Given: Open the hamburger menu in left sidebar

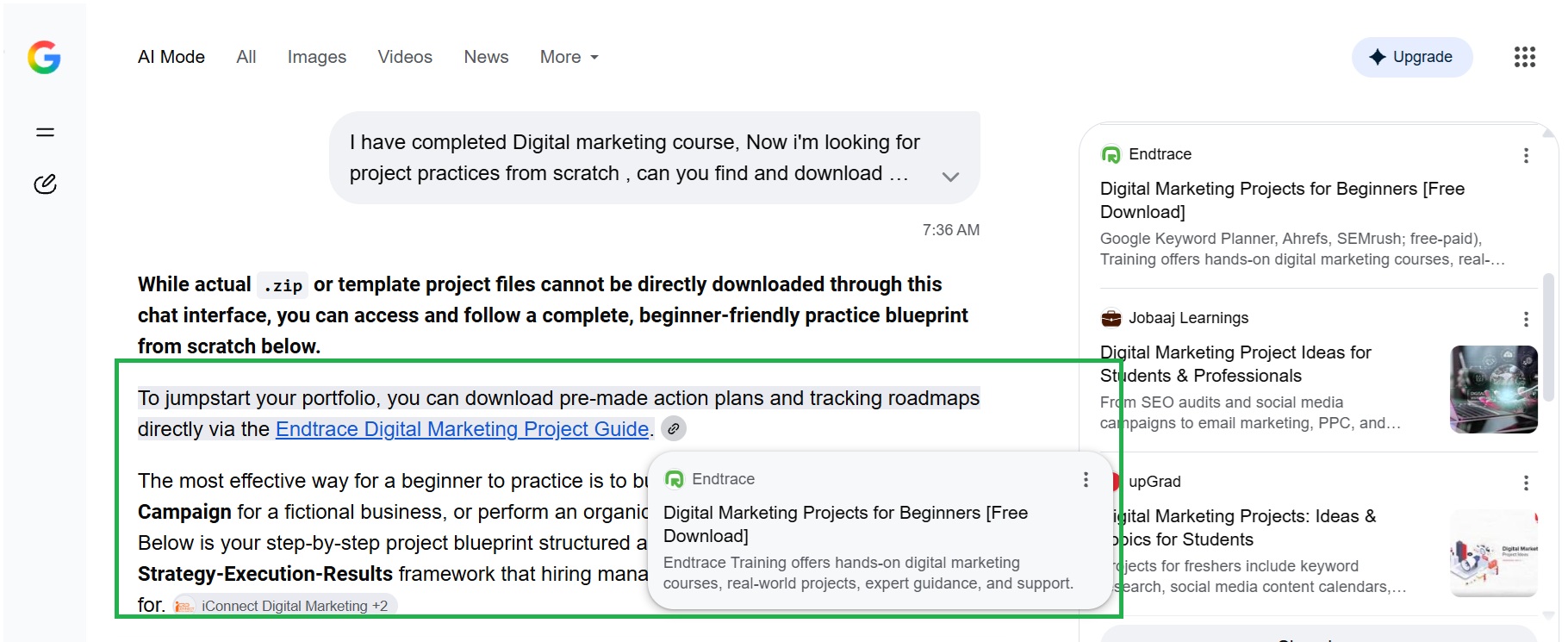Looking at the screenshot, I should click(x=45, y=132).
